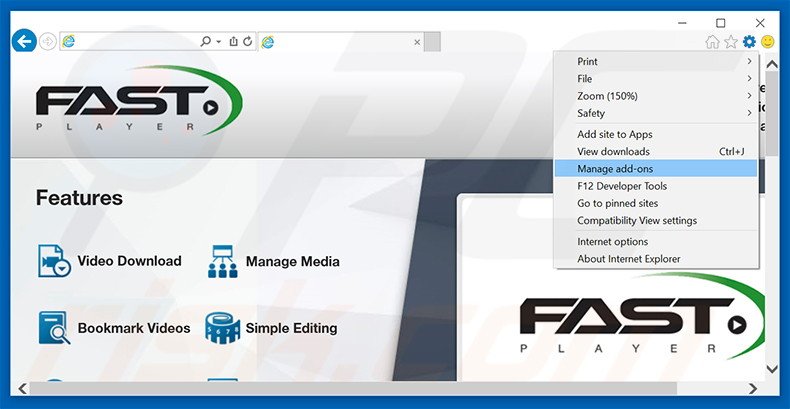Click the horizontal scrollbar thumb
The height and width of the screenshot is (409, 790).
coord(353,388)
